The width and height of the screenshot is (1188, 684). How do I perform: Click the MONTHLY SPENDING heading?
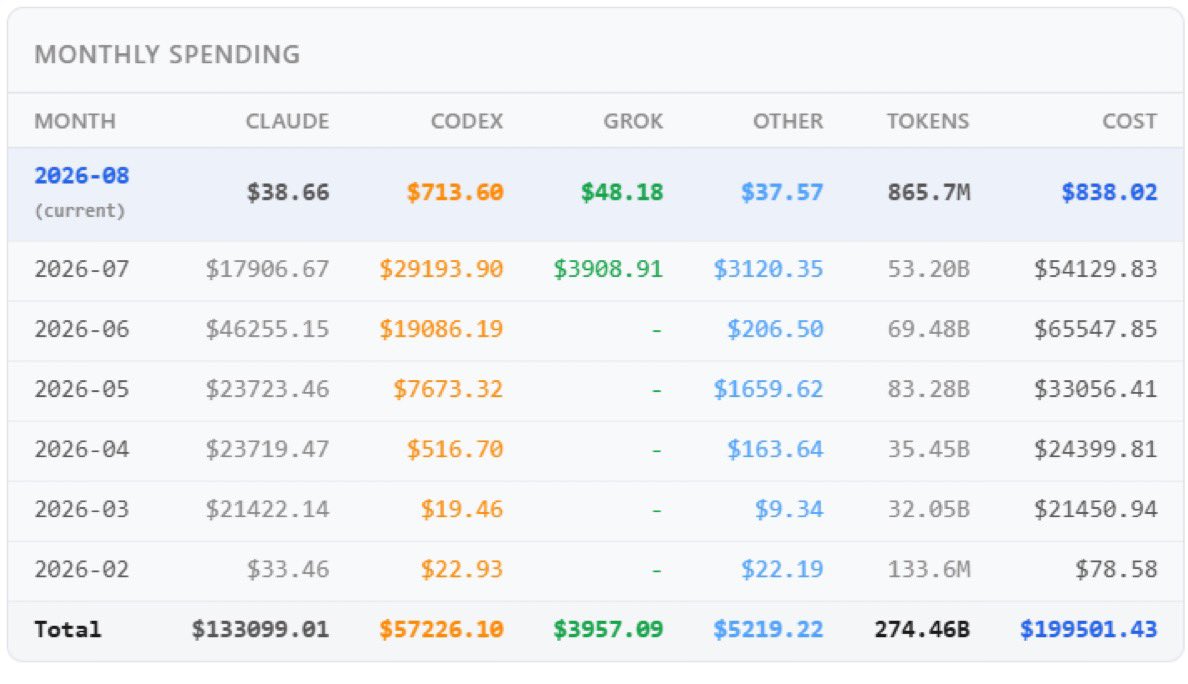coord(167,55)
